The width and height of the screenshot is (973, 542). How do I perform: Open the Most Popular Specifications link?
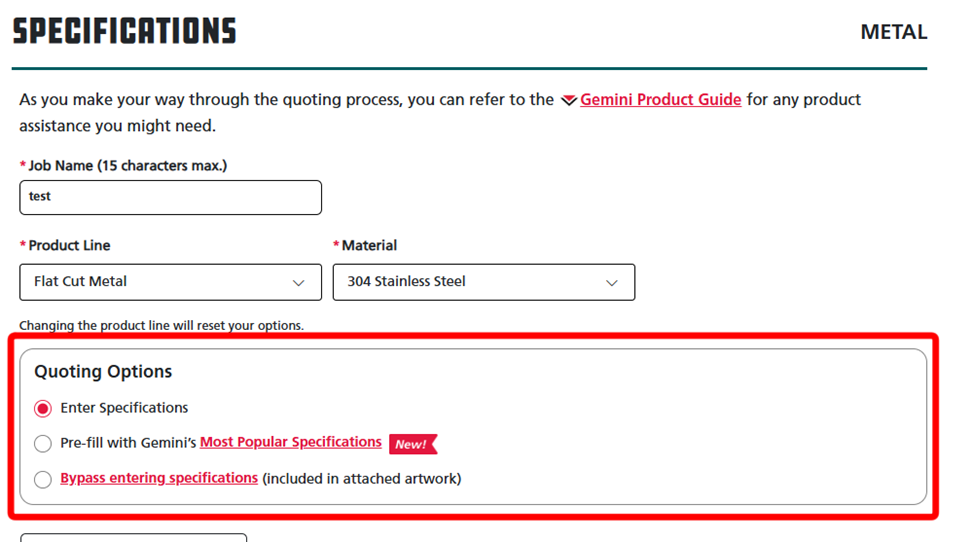[290, 442]
